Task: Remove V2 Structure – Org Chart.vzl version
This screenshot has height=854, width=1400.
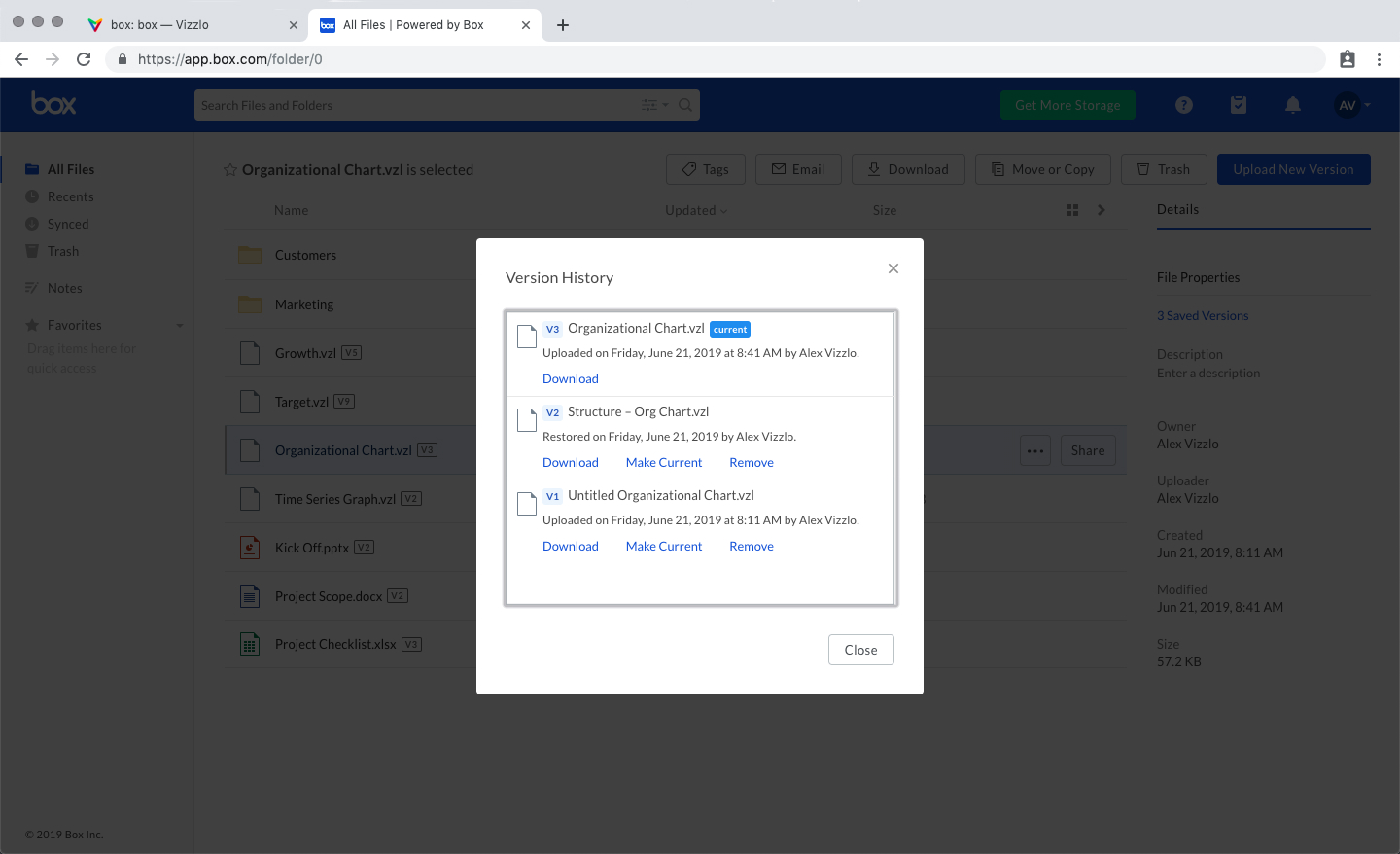Action: click(752, 463)
